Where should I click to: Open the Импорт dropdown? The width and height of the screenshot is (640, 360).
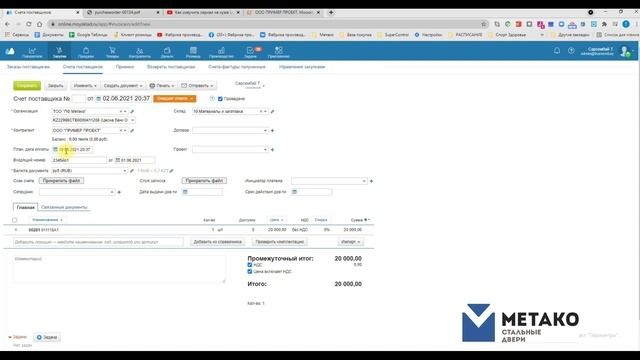point(351,242)
